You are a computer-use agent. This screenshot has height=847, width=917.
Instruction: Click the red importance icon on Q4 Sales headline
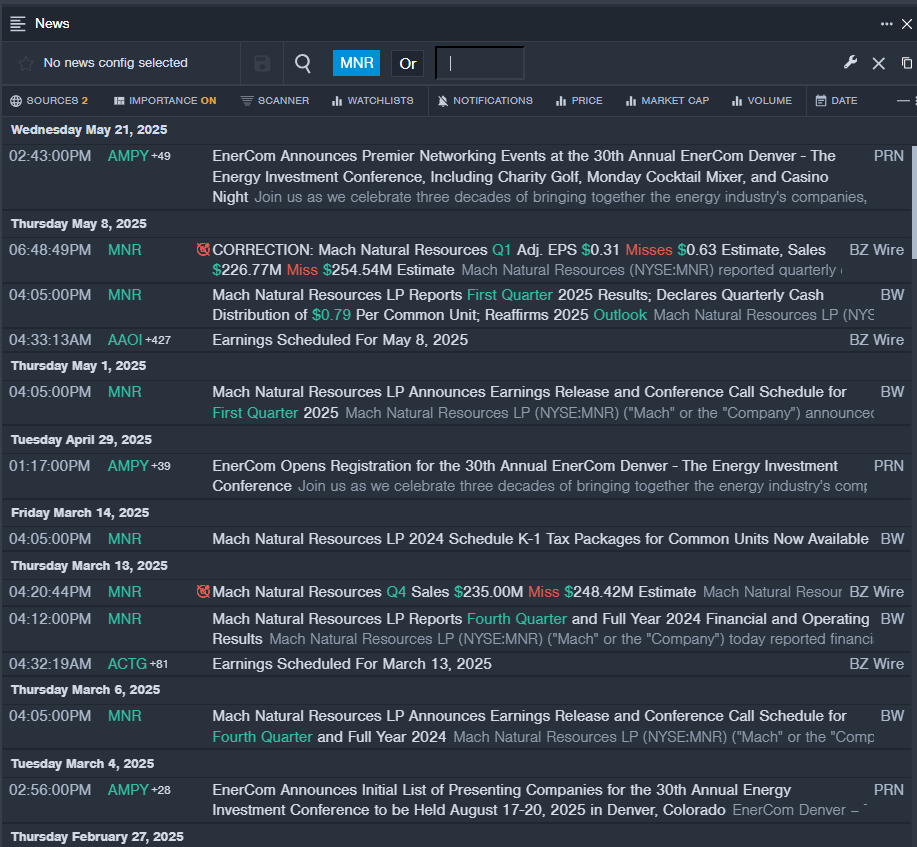[203, 592]
